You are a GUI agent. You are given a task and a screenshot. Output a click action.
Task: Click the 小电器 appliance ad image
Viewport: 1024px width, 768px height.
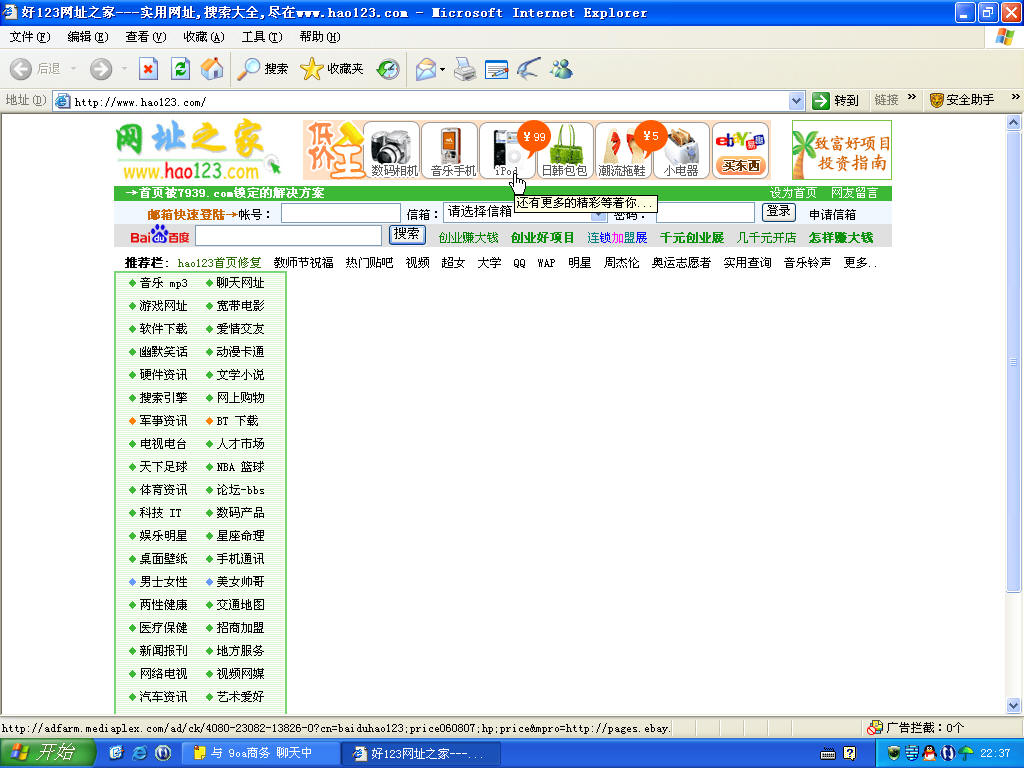click(681, 151)
